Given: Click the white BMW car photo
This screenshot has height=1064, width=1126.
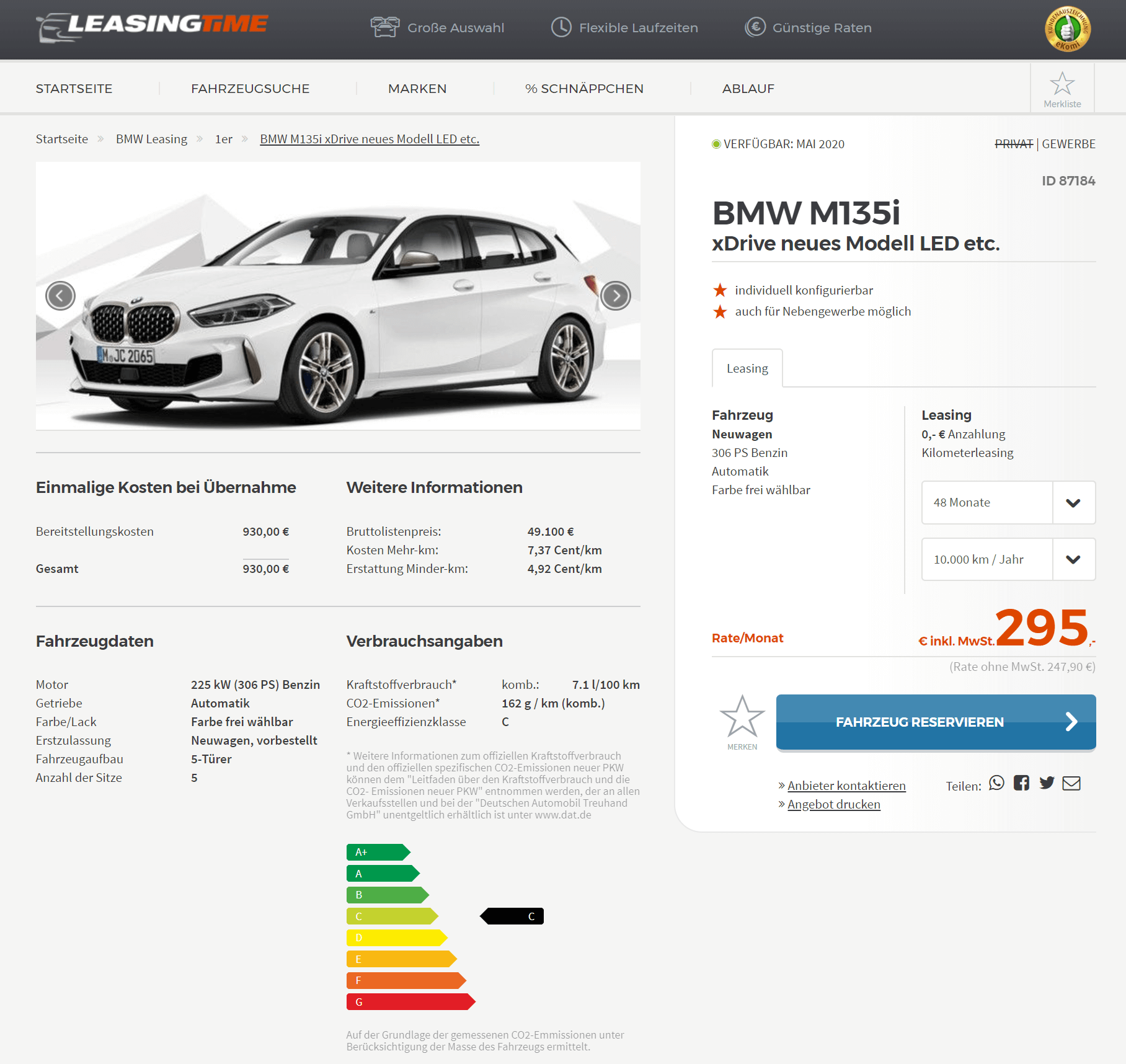Looking at the screenshot, I should point(338,296).
